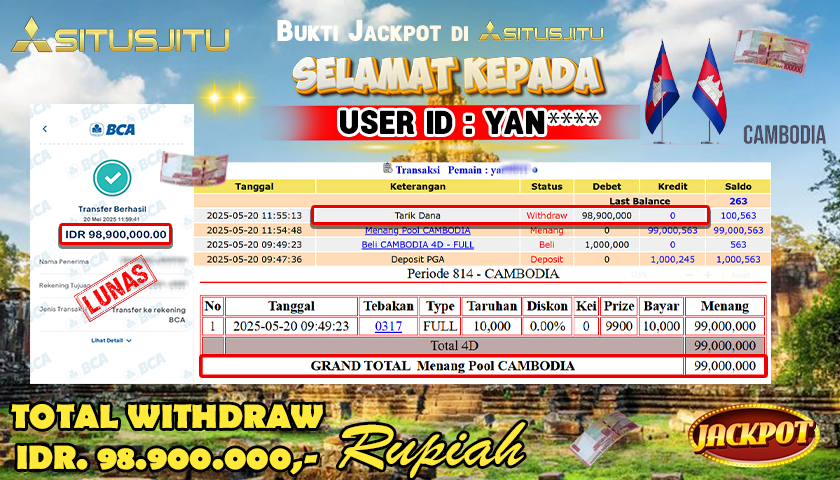Click the green checkmark success icon
840x480 pixels.
coord(112,178)
